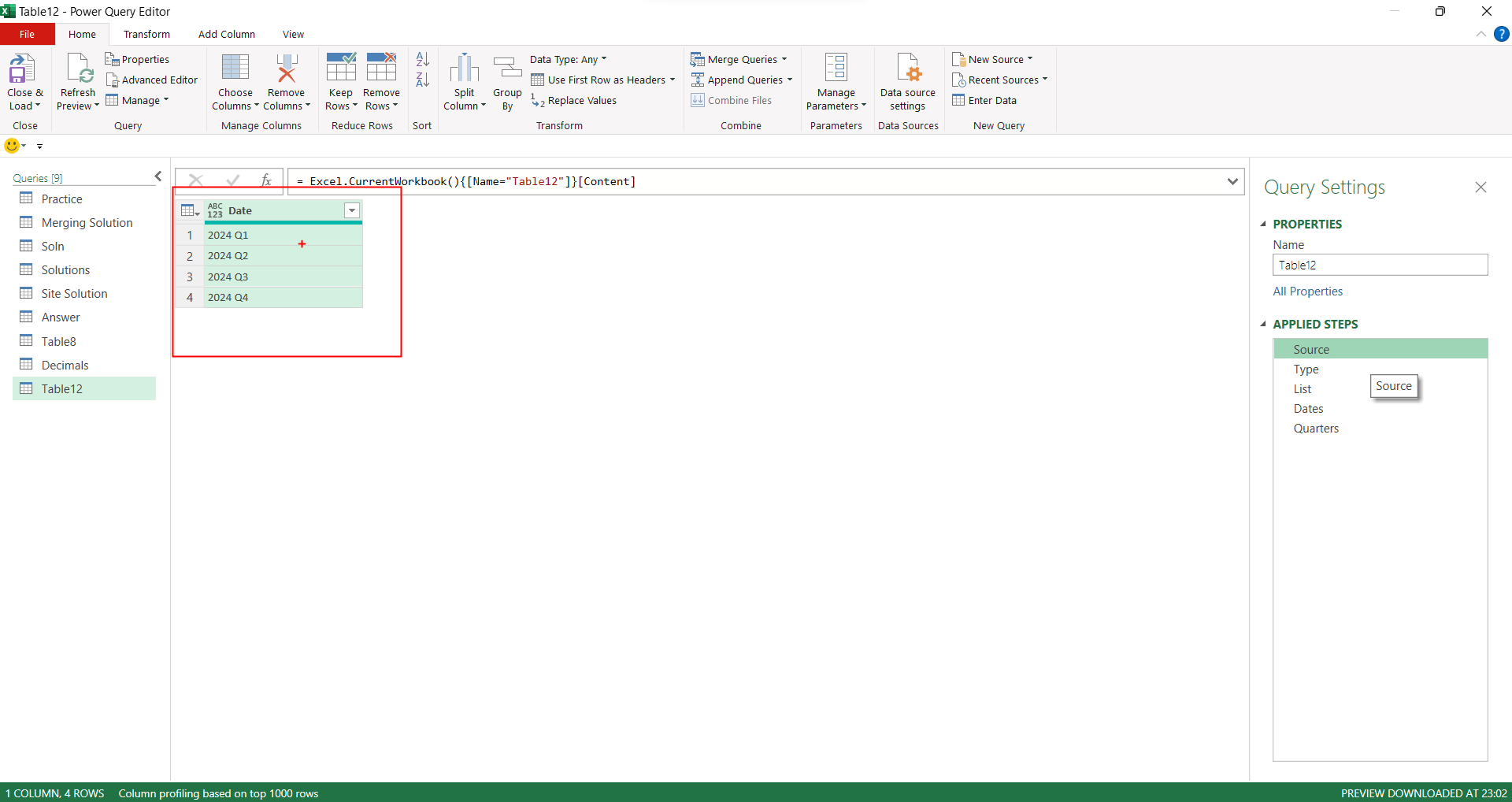
Task: Open the Advanced Editor
Action: point(151,80)
